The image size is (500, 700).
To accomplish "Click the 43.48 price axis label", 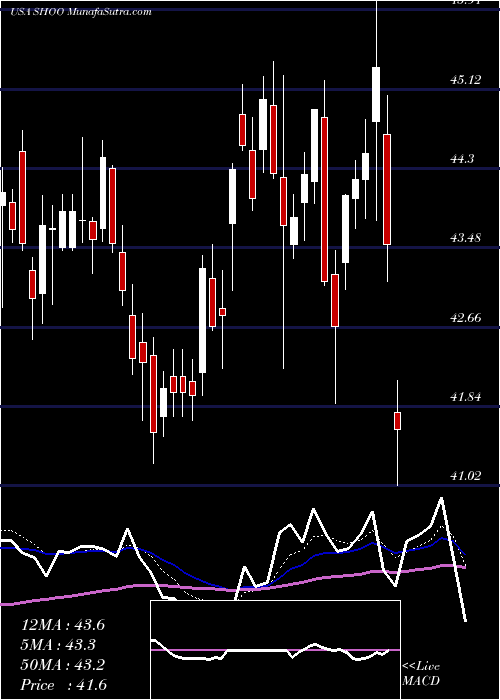I will pos(466,238).
